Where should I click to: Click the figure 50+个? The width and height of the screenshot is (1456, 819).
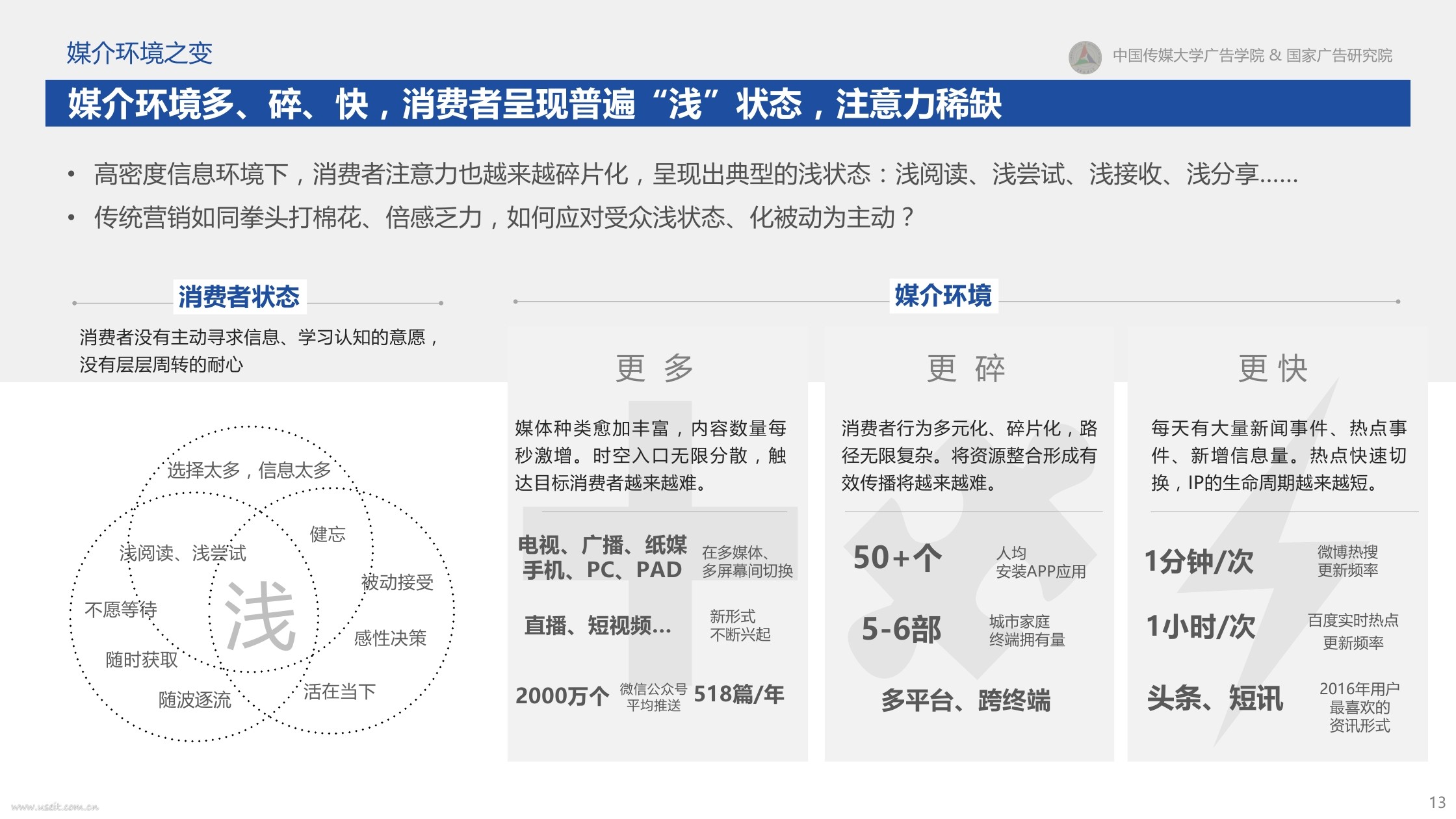[x=898, y=558]
